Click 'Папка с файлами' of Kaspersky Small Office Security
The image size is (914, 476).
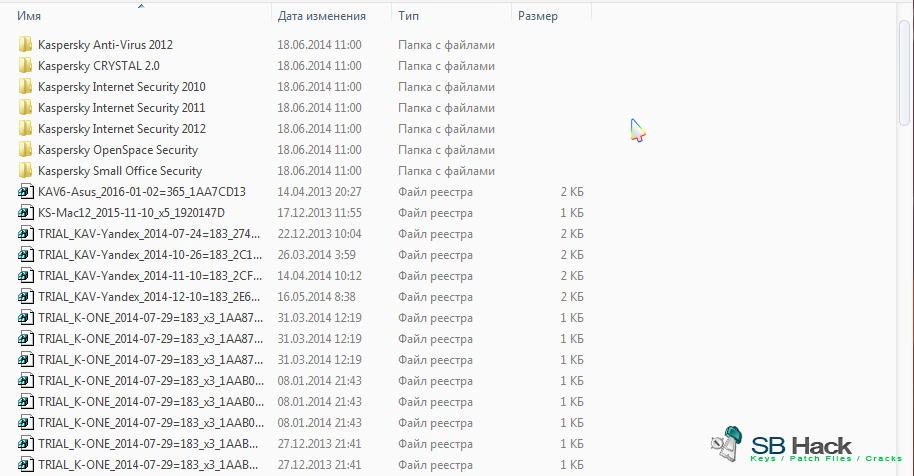447,171
